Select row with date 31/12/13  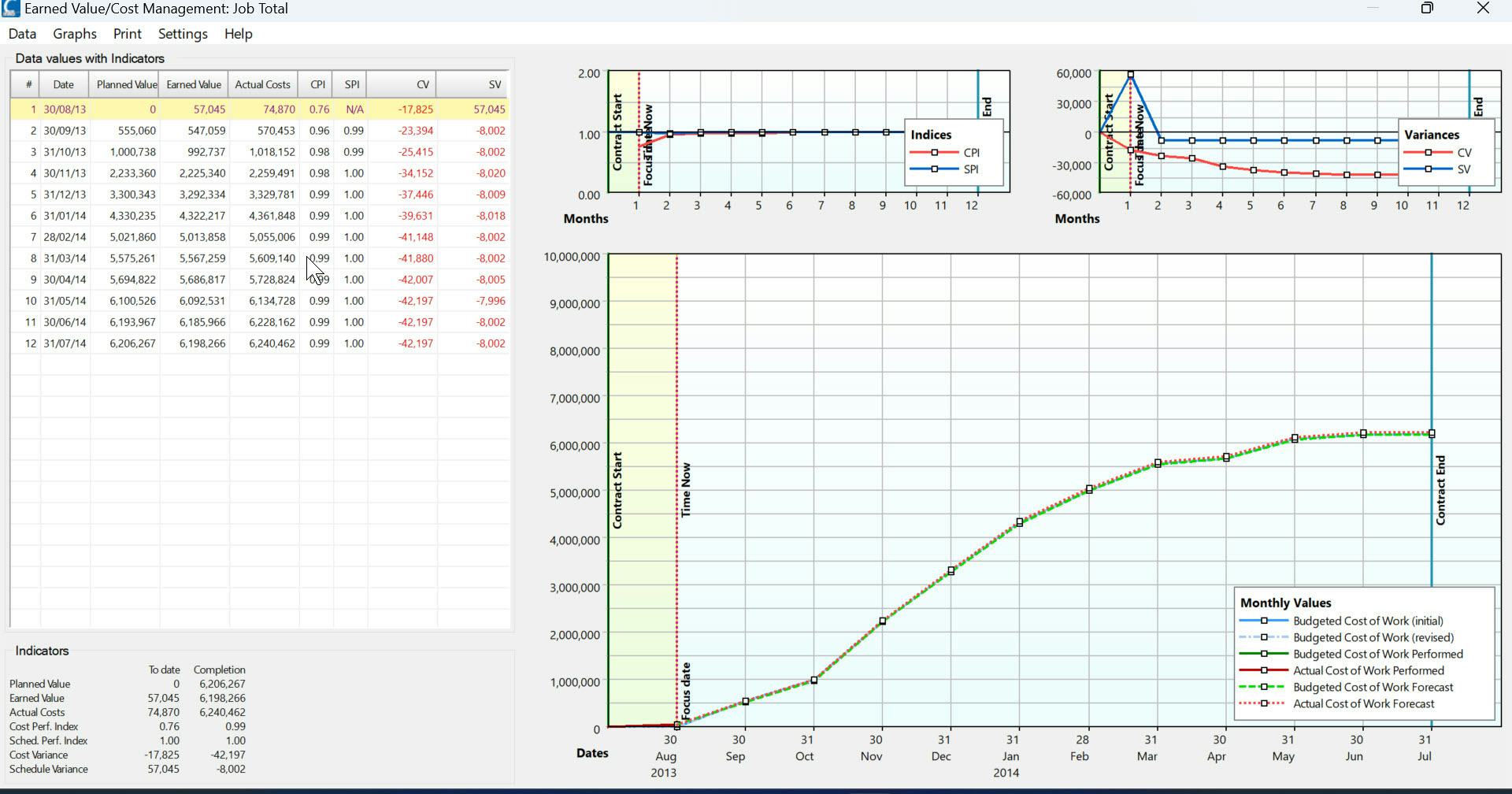click(259, 195)
